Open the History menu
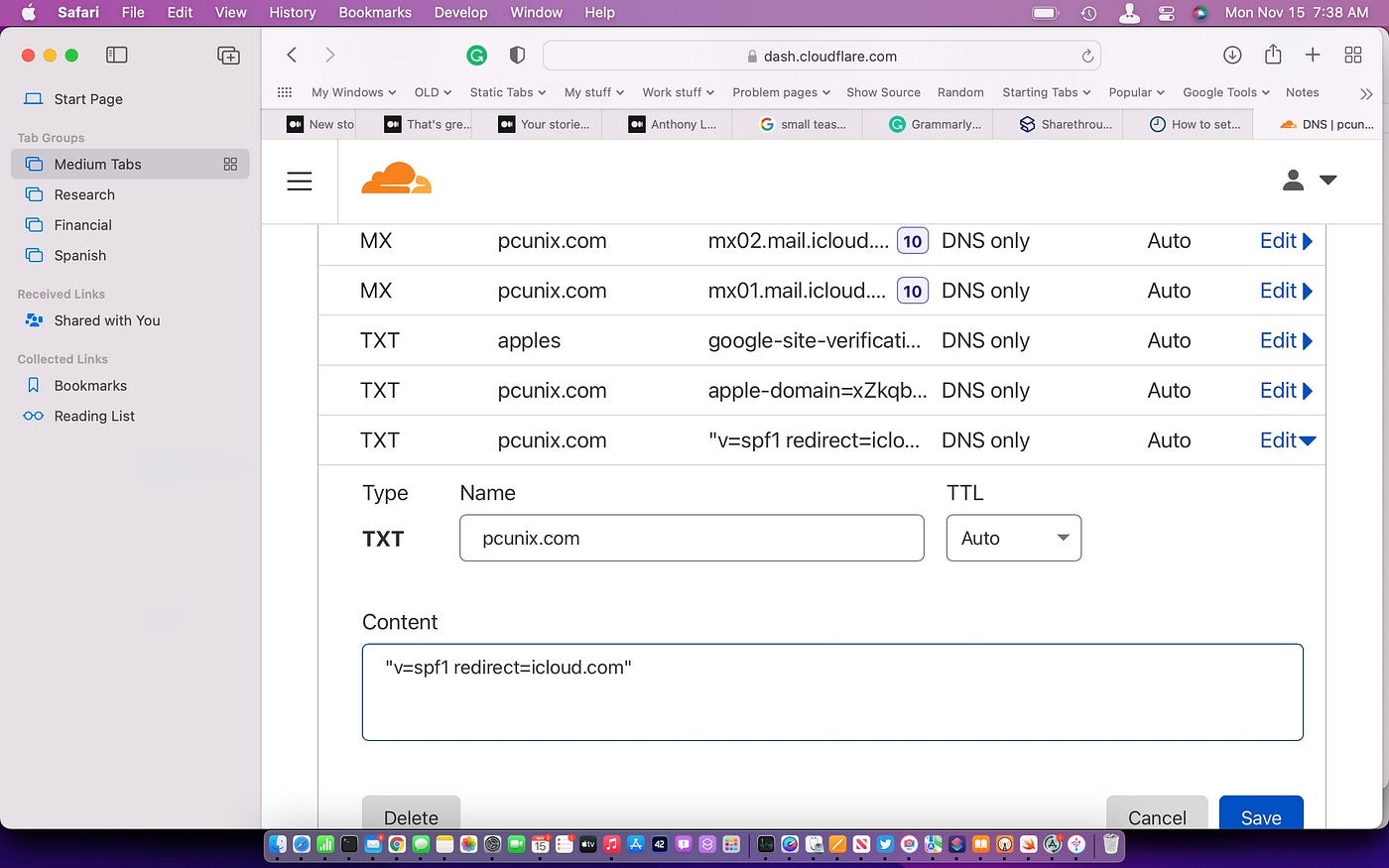Viewport: 1389px width, 868px height. point(293,13)
